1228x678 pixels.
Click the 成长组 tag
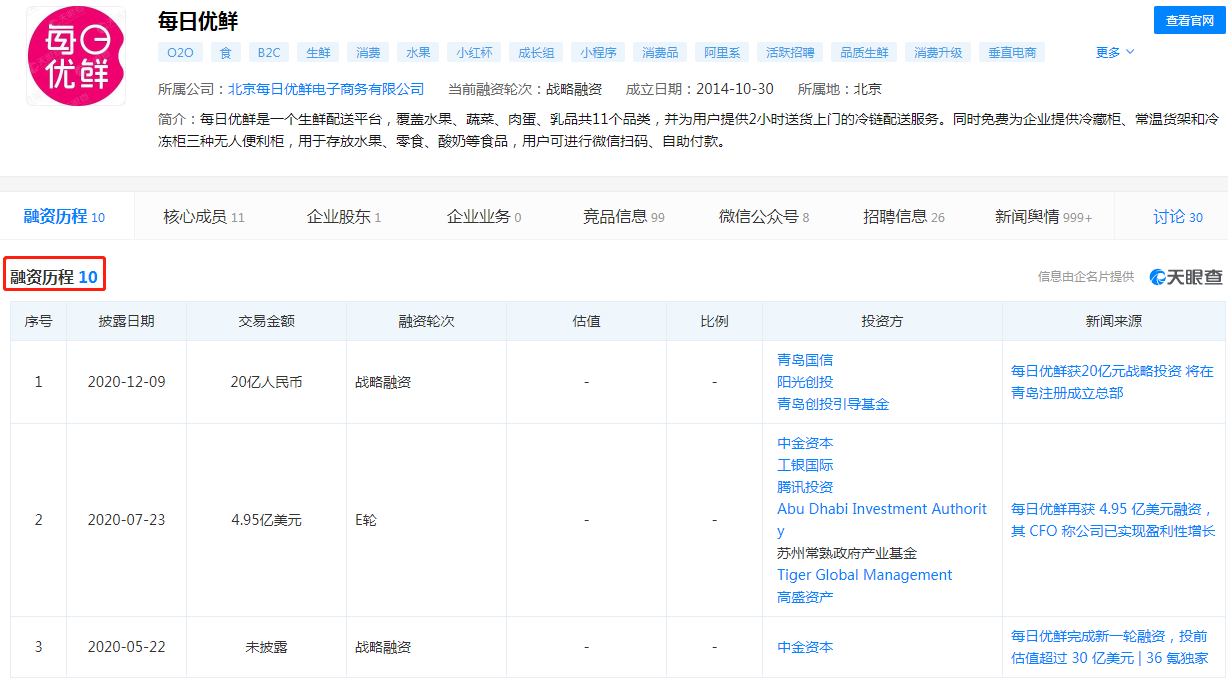coord(535,52)
